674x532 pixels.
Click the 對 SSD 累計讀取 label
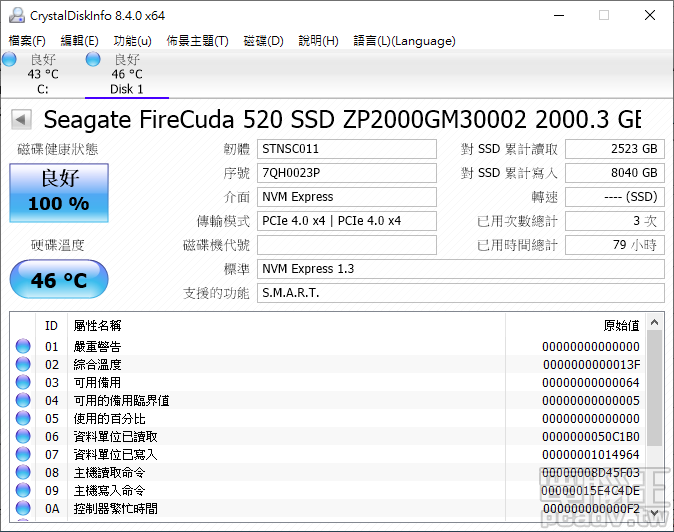[509, 149]
